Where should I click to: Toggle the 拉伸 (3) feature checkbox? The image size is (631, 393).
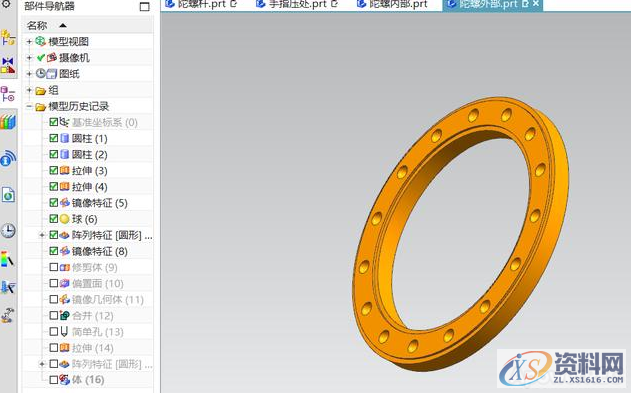pyautogui.click(x=54, y=171)
